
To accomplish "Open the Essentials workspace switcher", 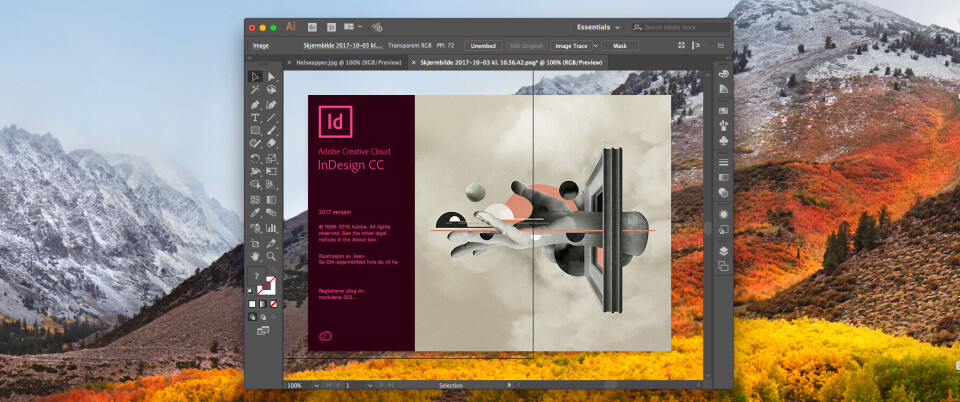I will point(598,28).
